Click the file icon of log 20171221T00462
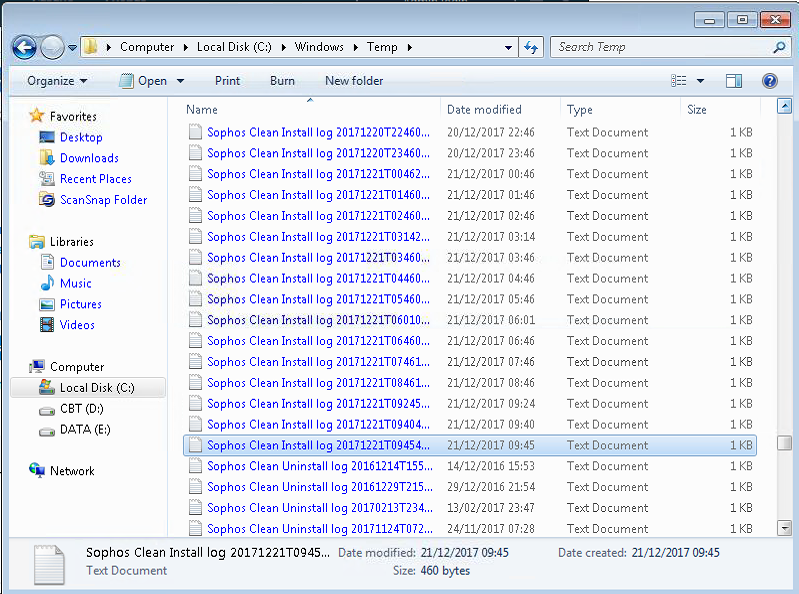The width and height of the screenshot is (799, 594). 195,174
